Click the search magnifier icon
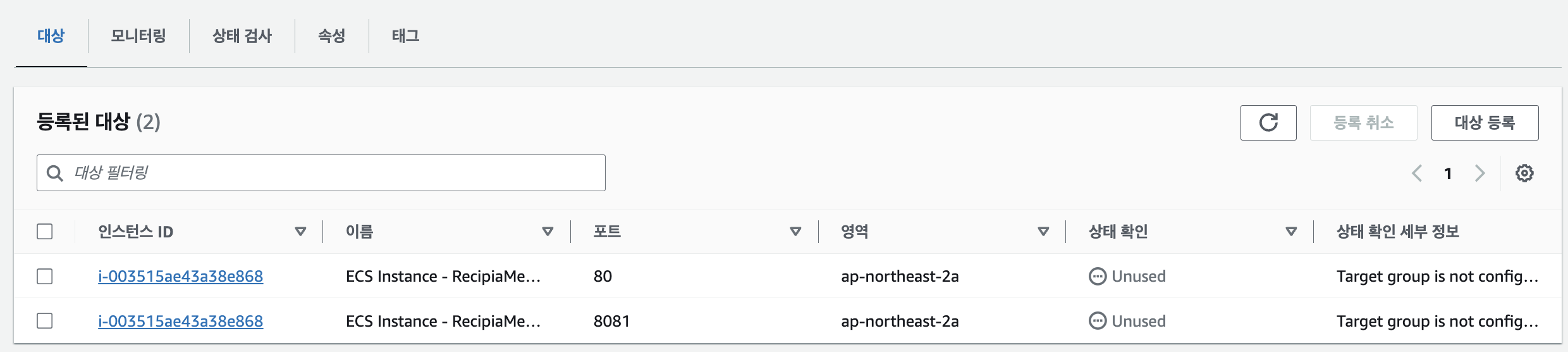Viewport: 1568px width, 352px height. tap(55, 173)
